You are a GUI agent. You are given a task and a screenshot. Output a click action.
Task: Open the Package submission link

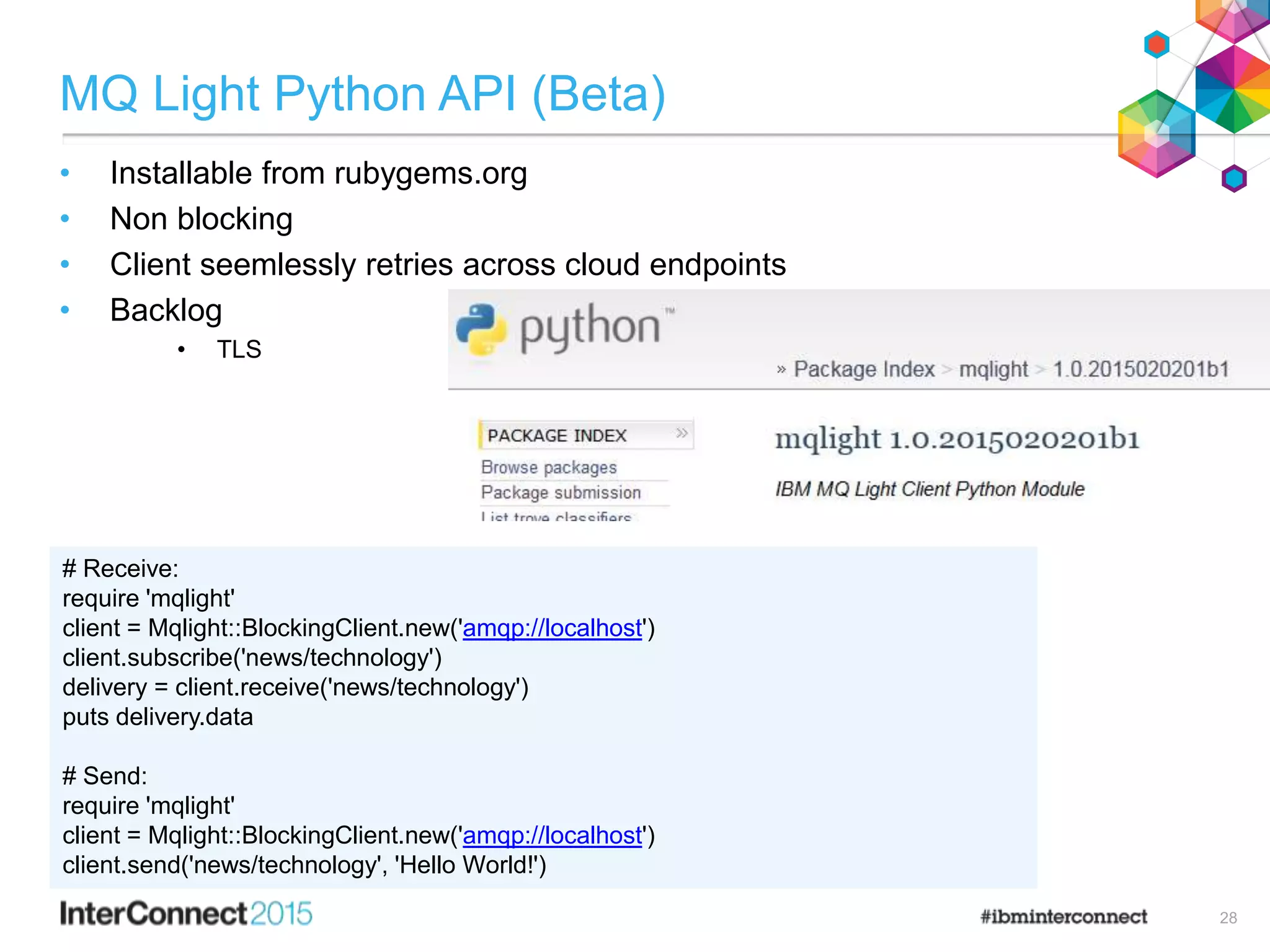(x=561, y=493)
